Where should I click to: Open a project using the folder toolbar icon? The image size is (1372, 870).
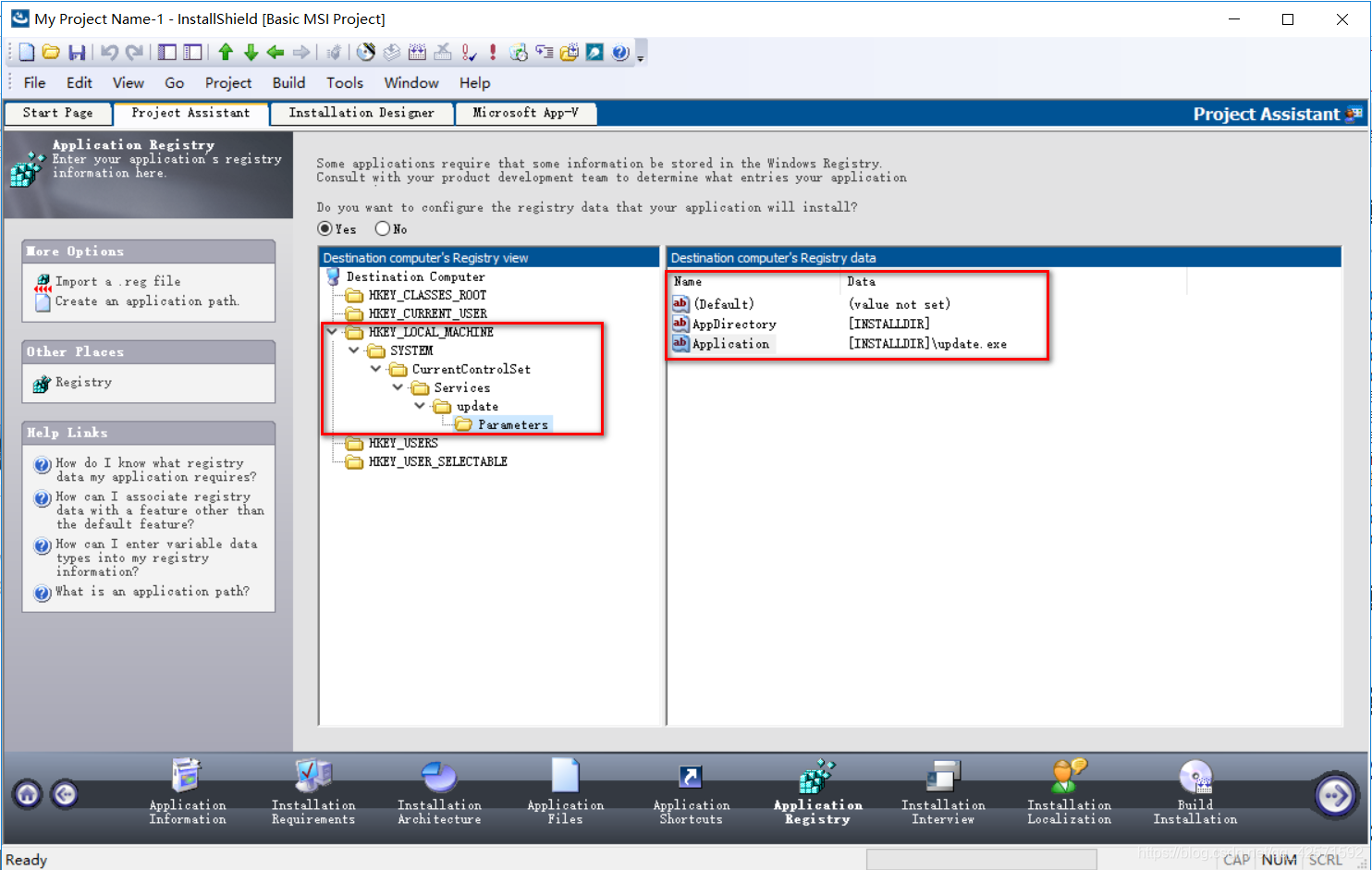[51, 53]
